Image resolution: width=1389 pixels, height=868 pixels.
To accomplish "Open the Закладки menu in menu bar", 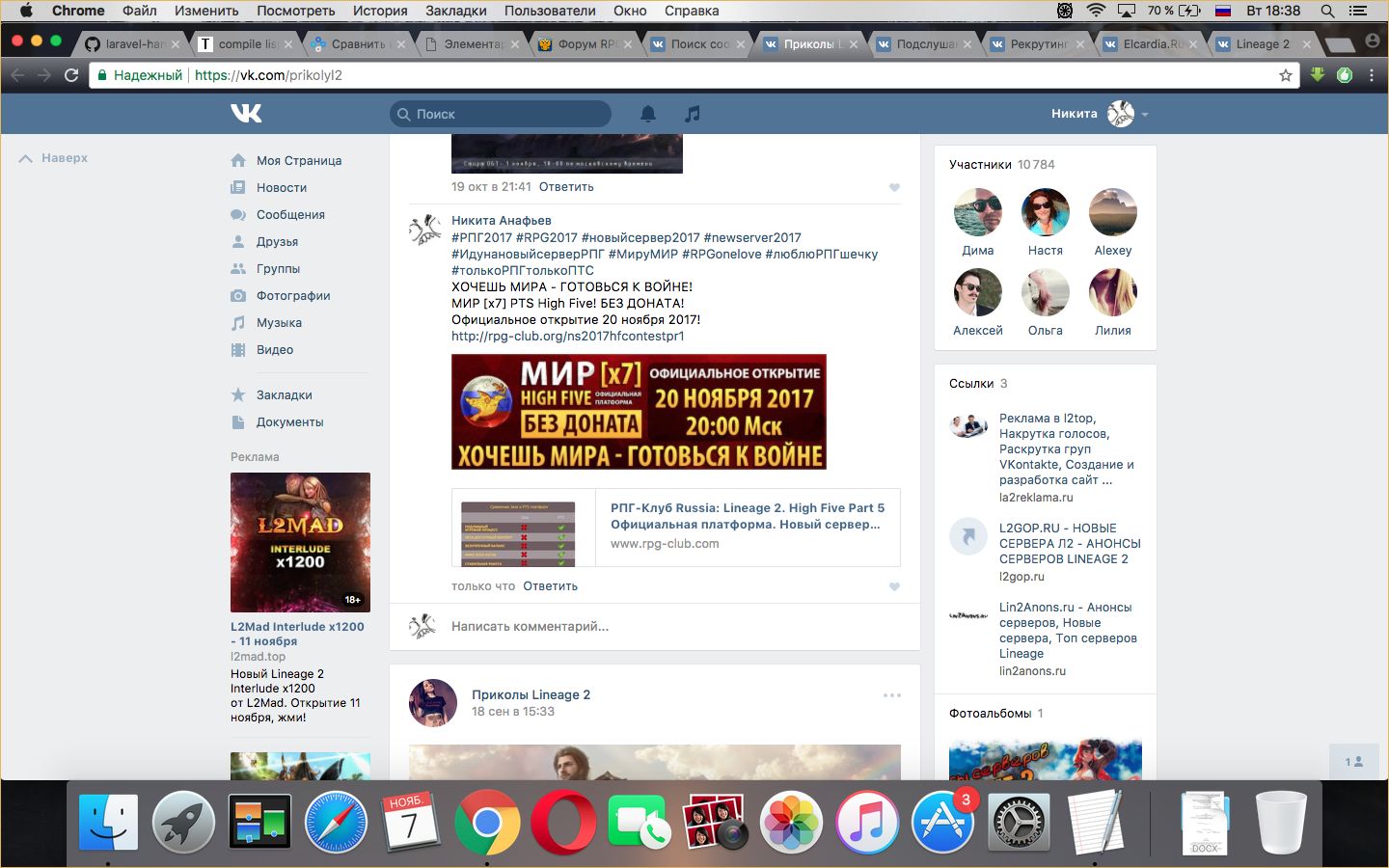I will [455, 11].
